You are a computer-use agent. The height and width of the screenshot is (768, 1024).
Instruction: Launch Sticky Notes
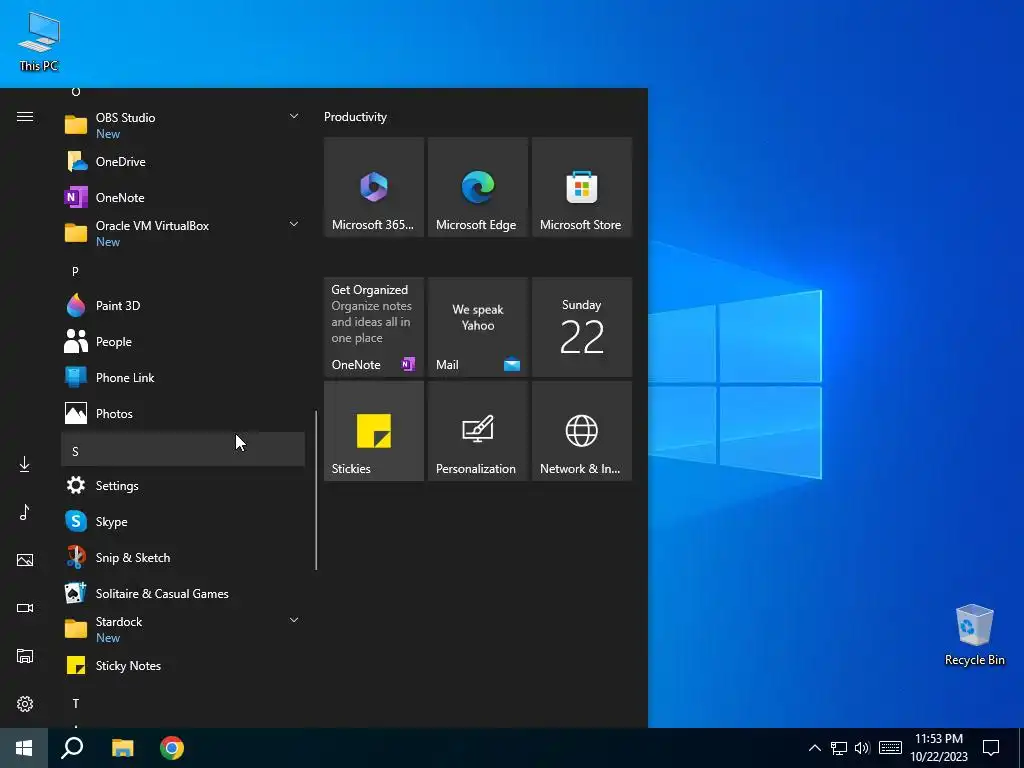tap(183, 665)
